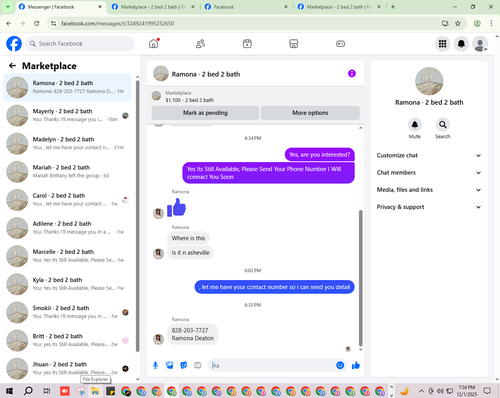500x398 pixels.
Task: Open emoji picker in message box
Action: click(x=340, y=365)
